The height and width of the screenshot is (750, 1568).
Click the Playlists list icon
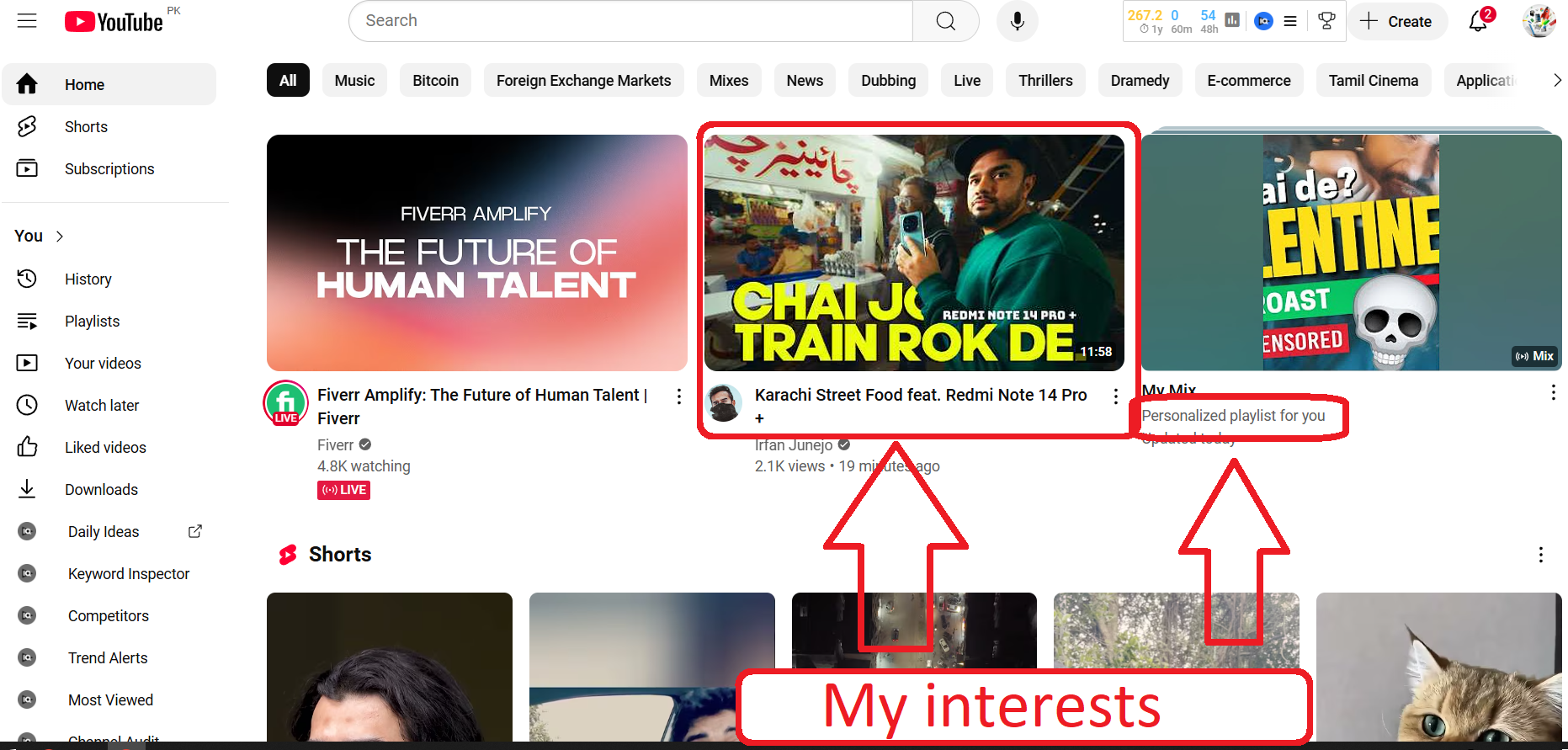[x=27, y=321]
